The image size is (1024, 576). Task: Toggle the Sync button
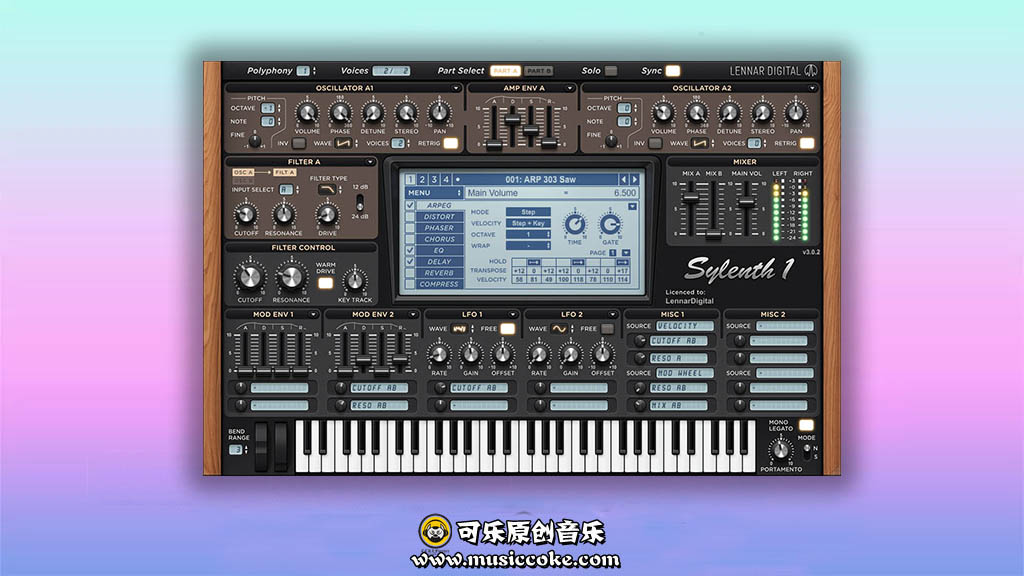tap(673, 71)
